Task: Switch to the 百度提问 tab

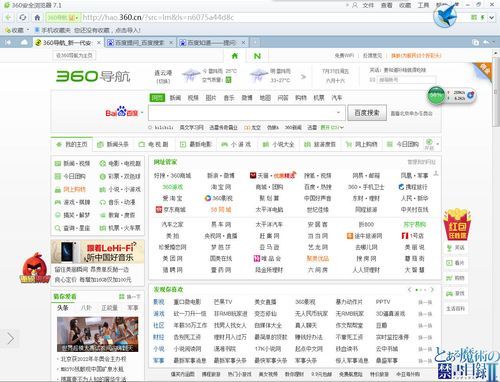Action: (x=139, y=43)
